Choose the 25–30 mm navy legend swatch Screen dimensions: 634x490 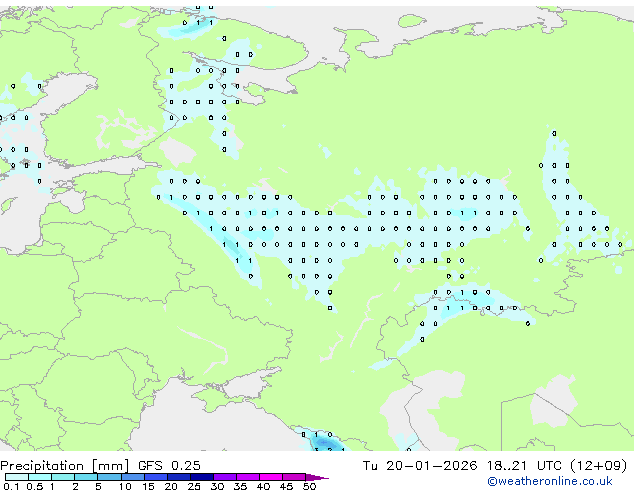pos(201,477)
